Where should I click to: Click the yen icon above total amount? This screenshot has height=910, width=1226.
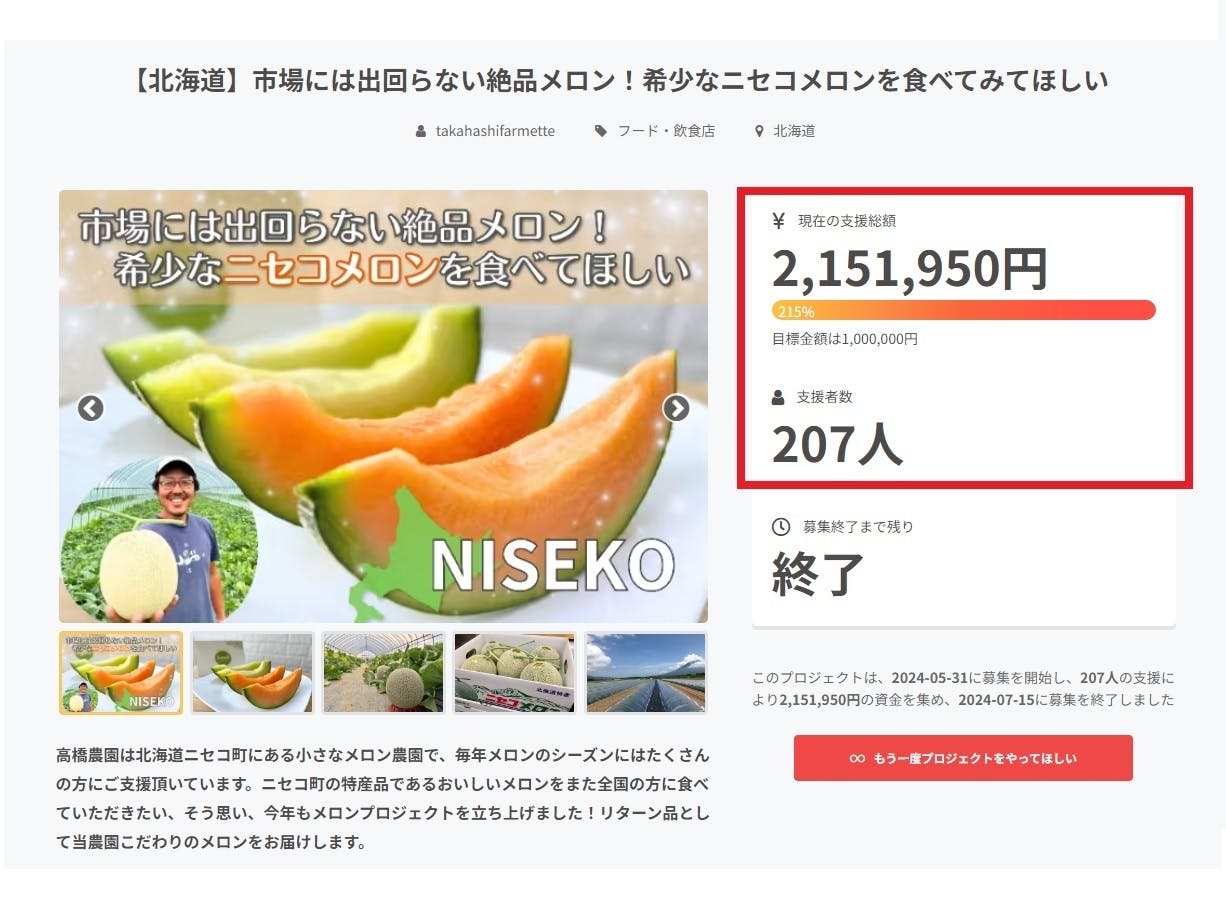(x=779, y=221)
